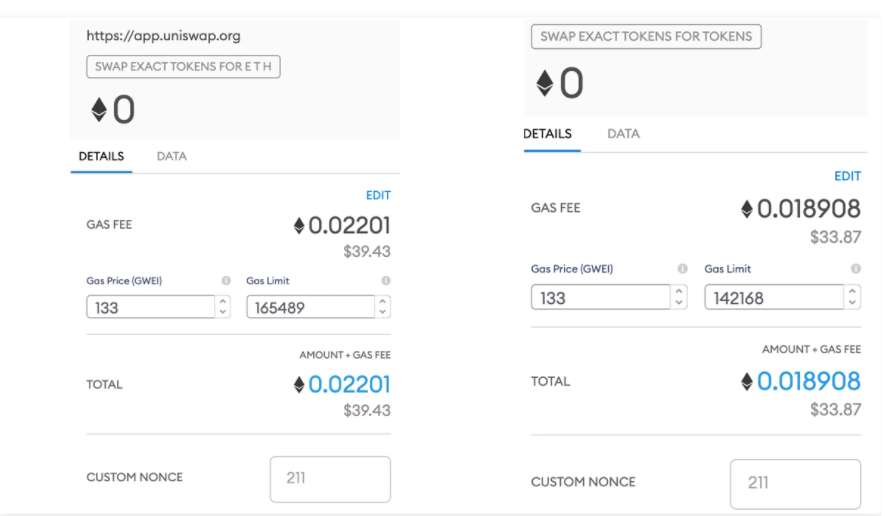Click CUSTOM NONCE label in right panel
Viewport: 885px width, 516px height.
(x=583, y=482)
